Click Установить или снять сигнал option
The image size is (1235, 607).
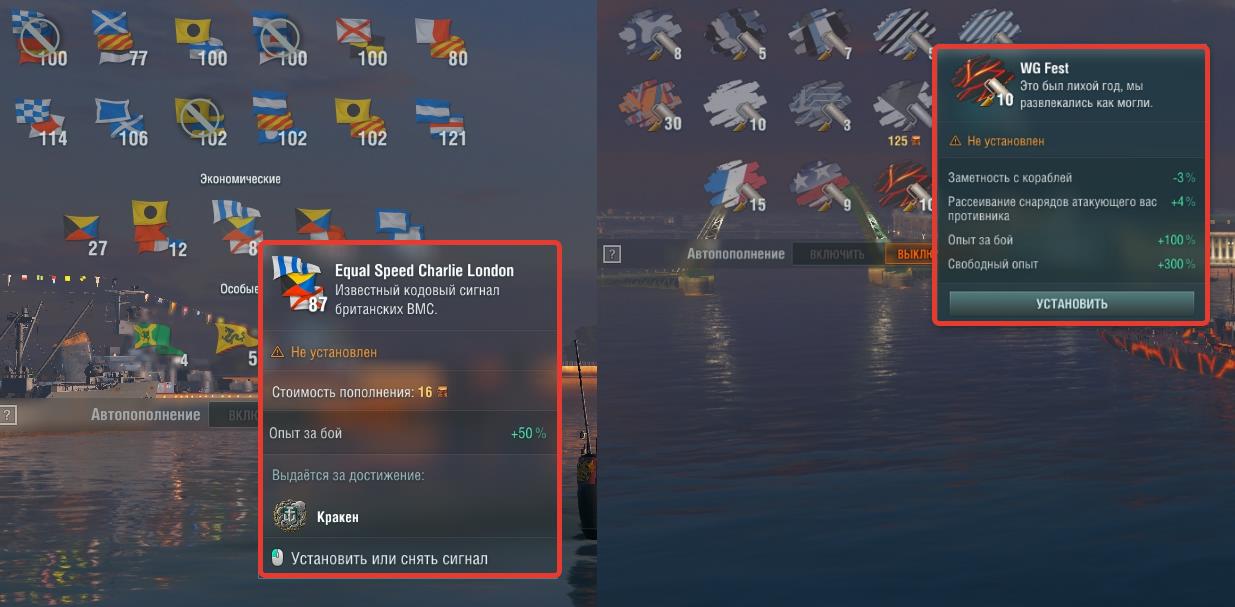point(390,558)
